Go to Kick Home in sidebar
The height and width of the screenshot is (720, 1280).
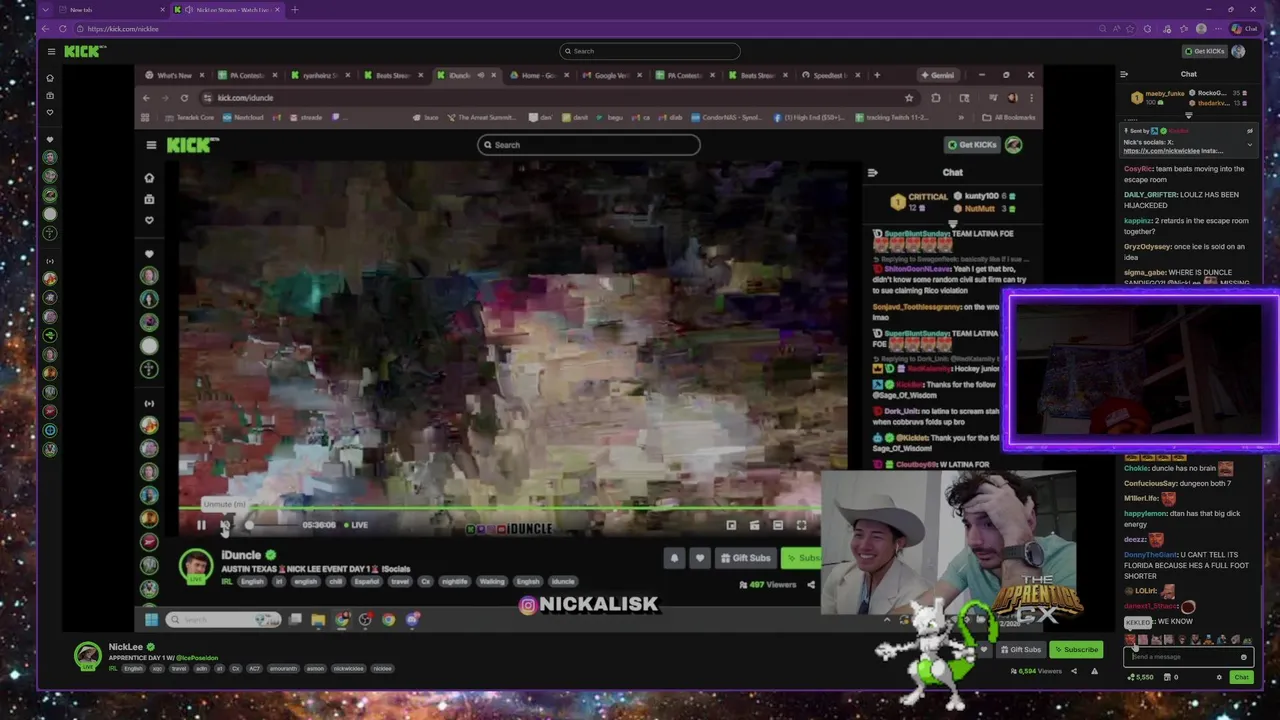pos(50,78)
